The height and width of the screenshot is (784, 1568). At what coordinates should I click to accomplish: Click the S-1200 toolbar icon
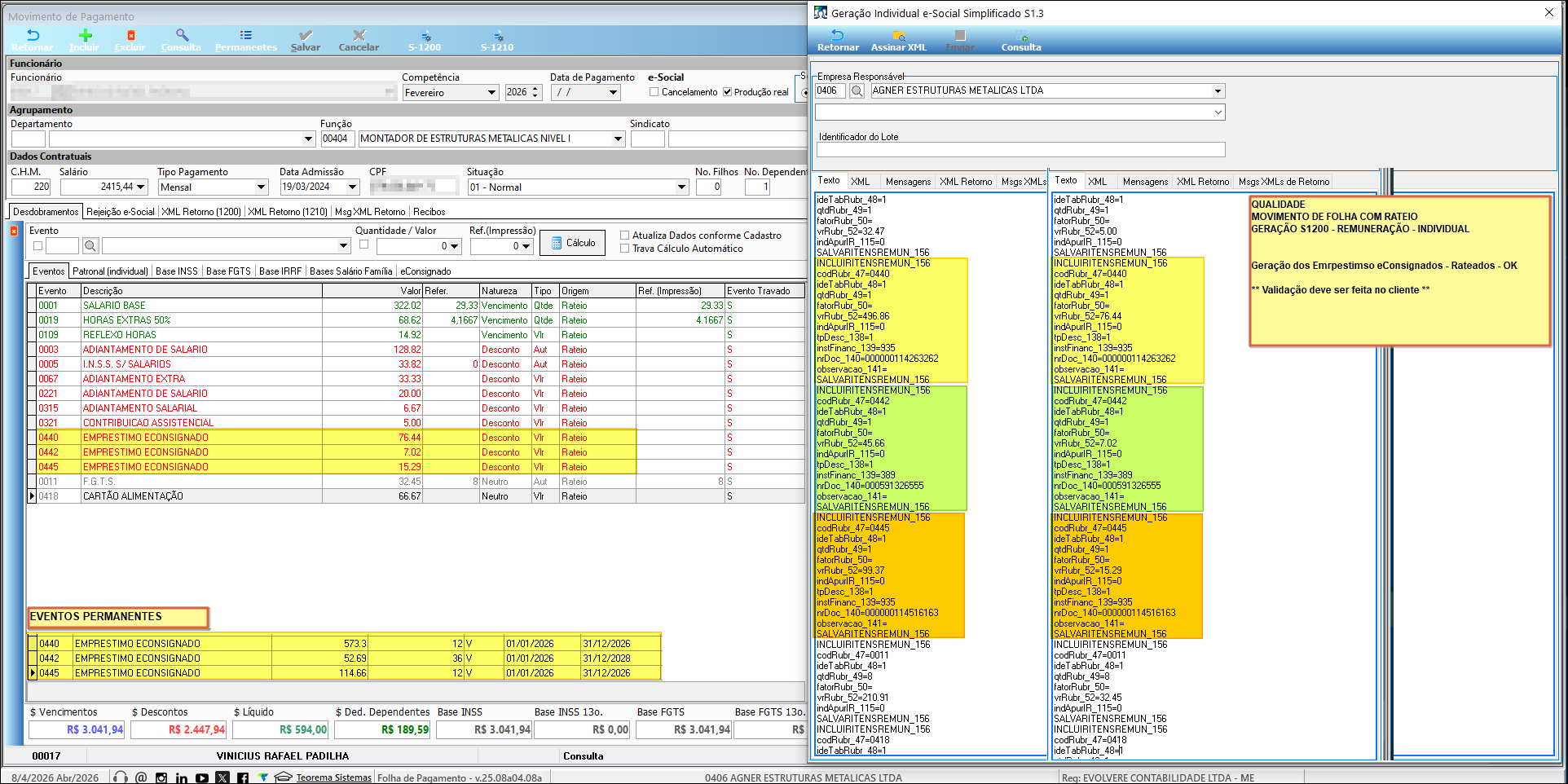(425, 36)
